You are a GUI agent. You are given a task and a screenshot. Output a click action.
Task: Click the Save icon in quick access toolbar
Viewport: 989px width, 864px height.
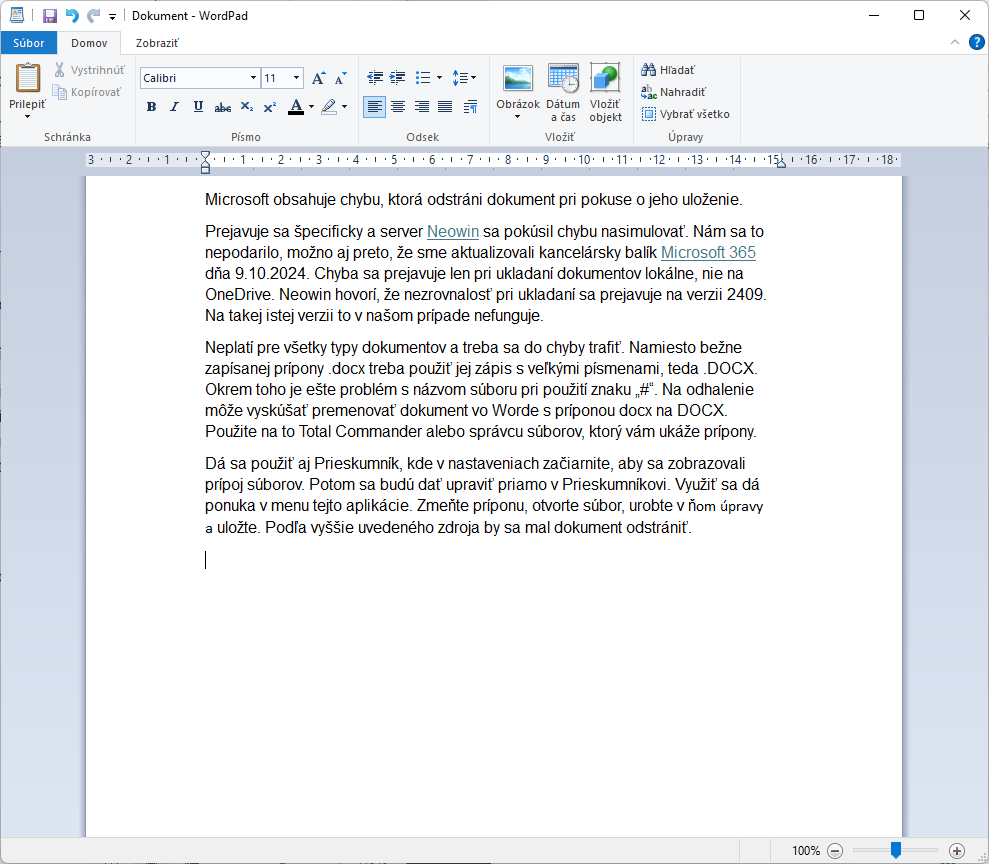coord(49,15)
